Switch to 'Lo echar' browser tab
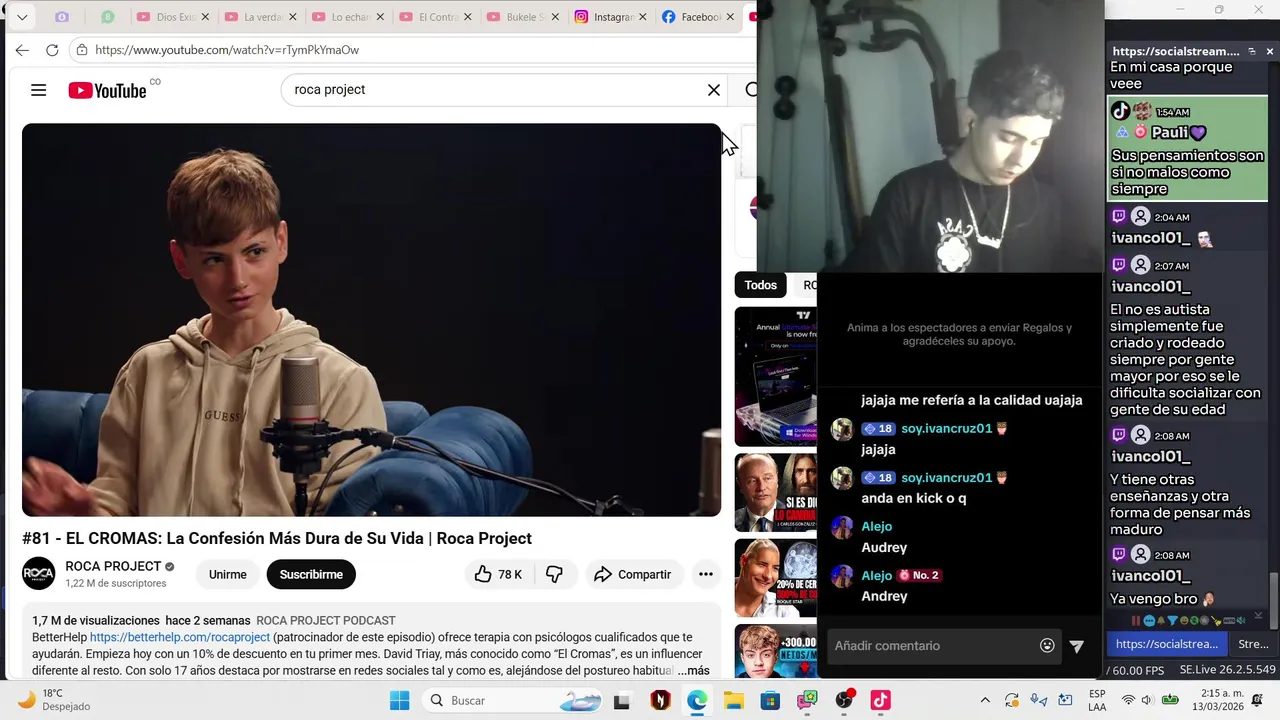 tap(349, 17)
